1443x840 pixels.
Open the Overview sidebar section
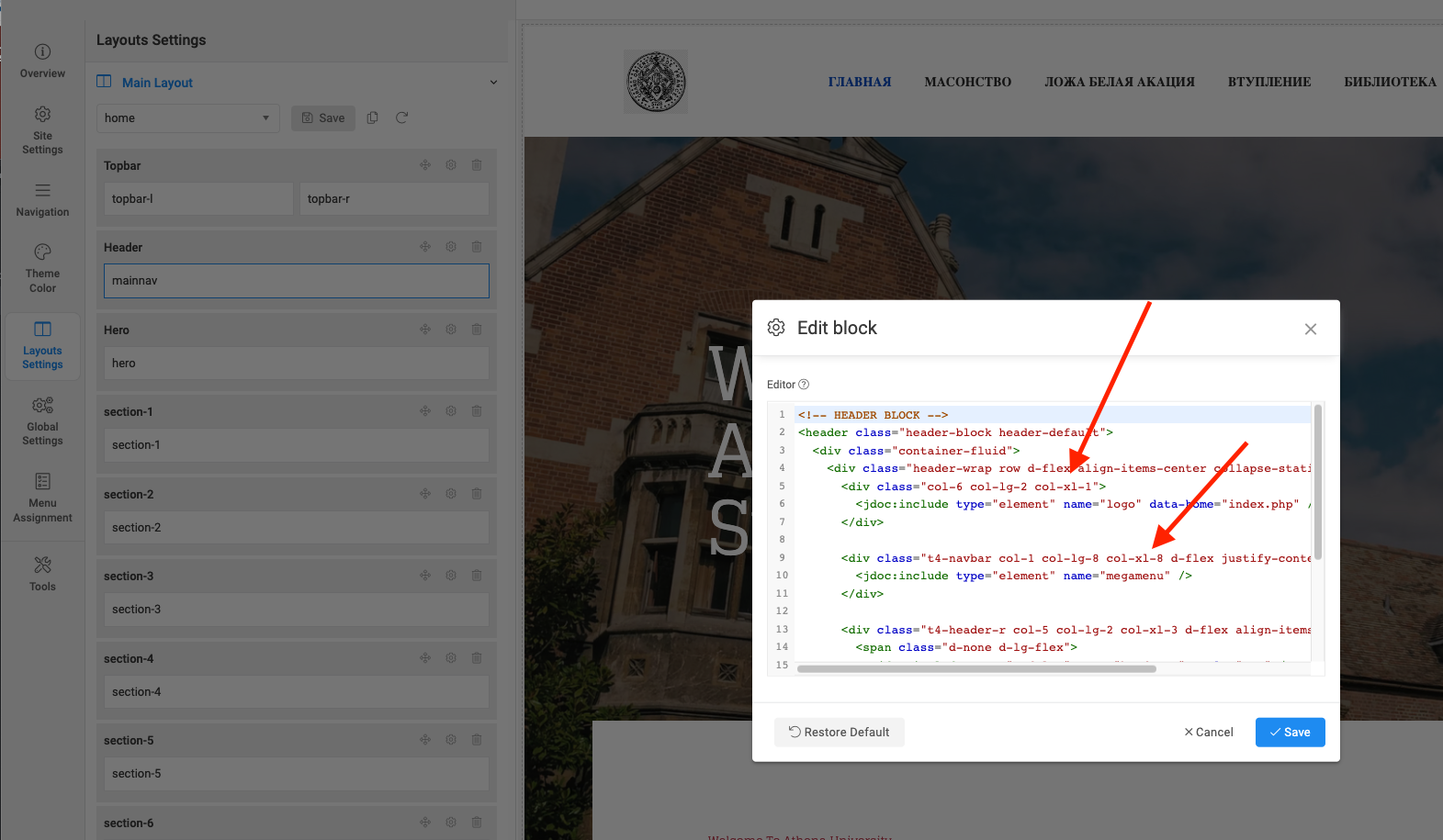[42, 62]
